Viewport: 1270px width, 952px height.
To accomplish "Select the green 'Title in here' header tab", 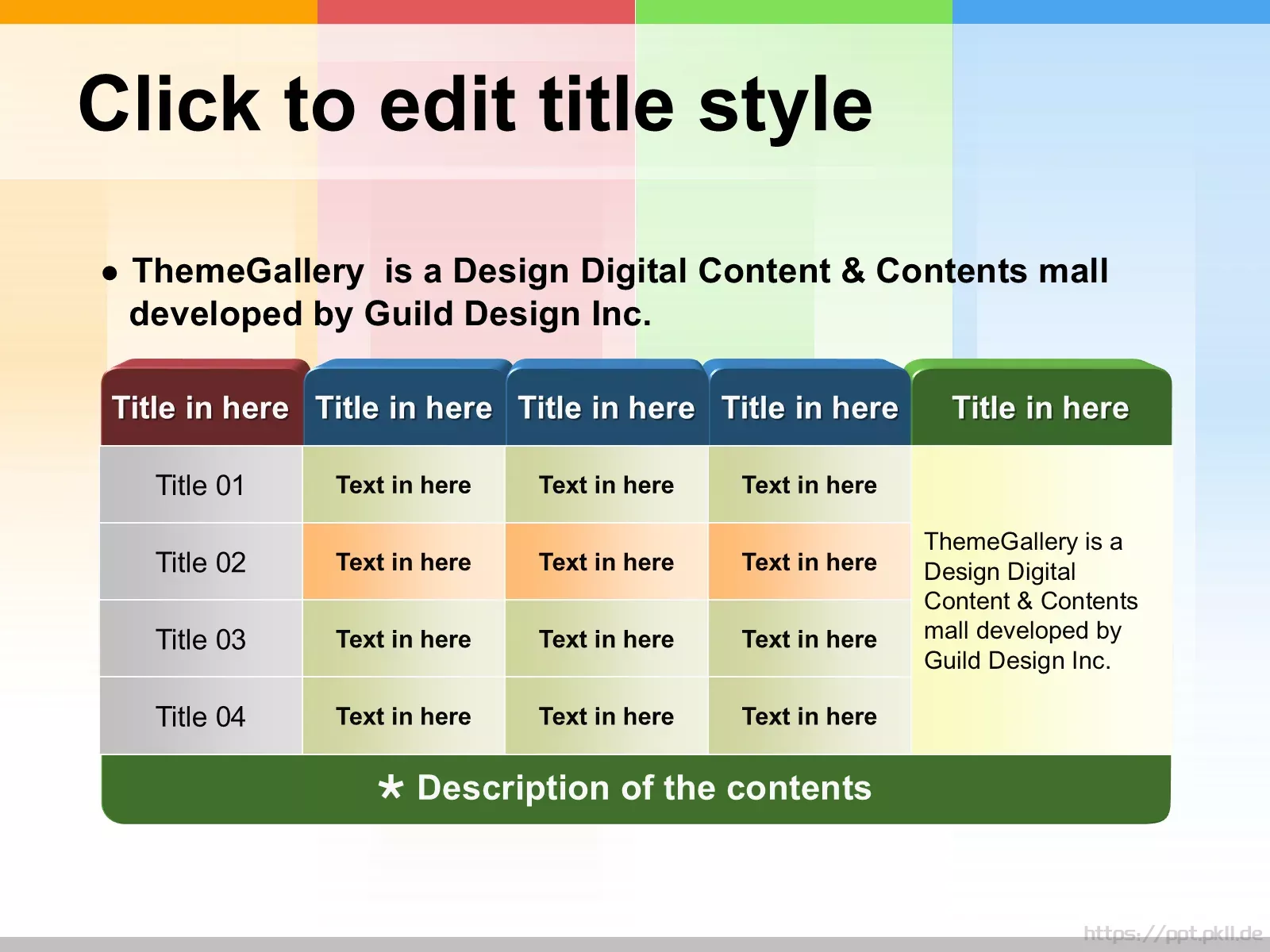I will 1040,408.
